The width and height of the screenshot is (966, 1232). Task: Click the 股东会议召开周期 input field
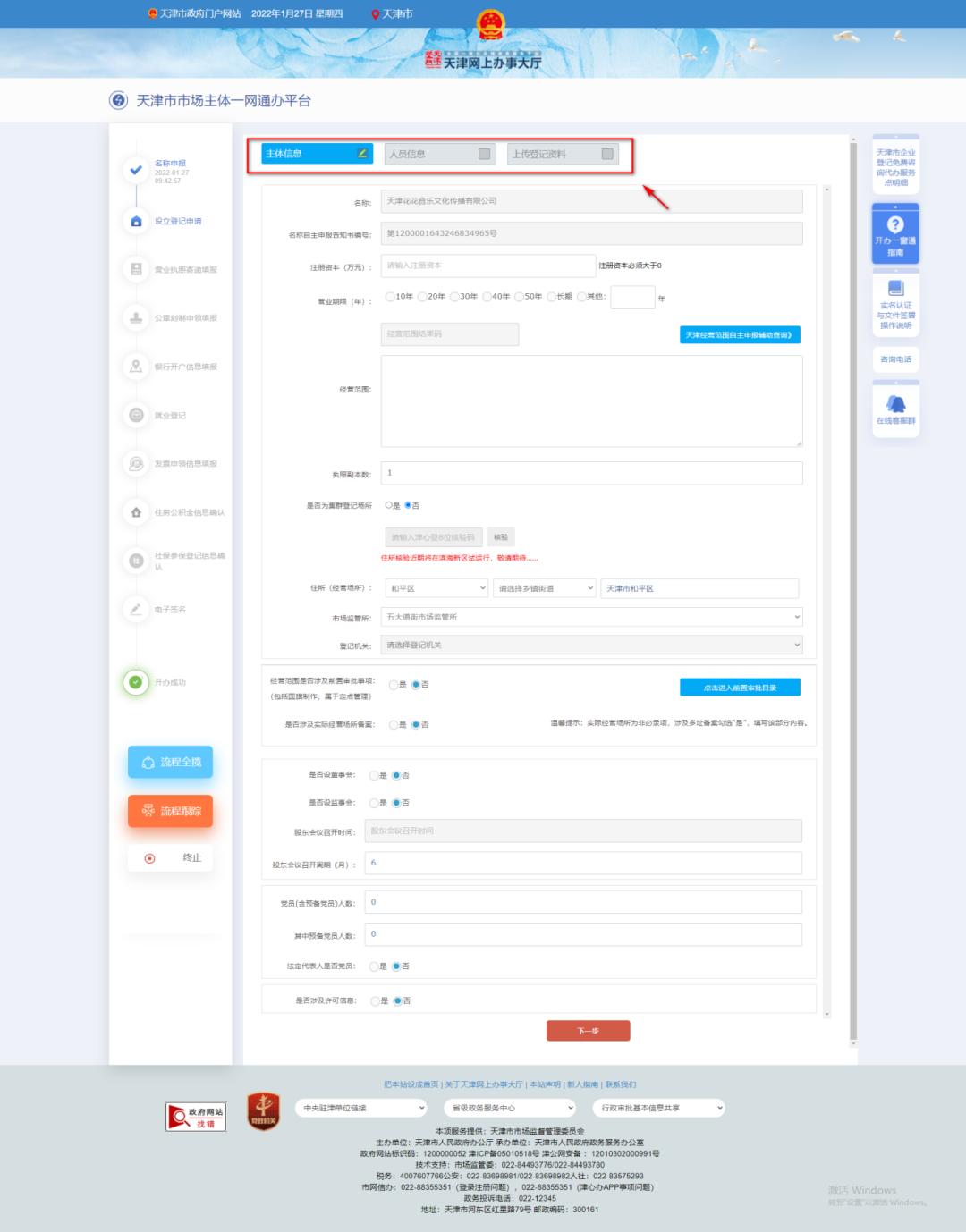(x=583, y=863)
